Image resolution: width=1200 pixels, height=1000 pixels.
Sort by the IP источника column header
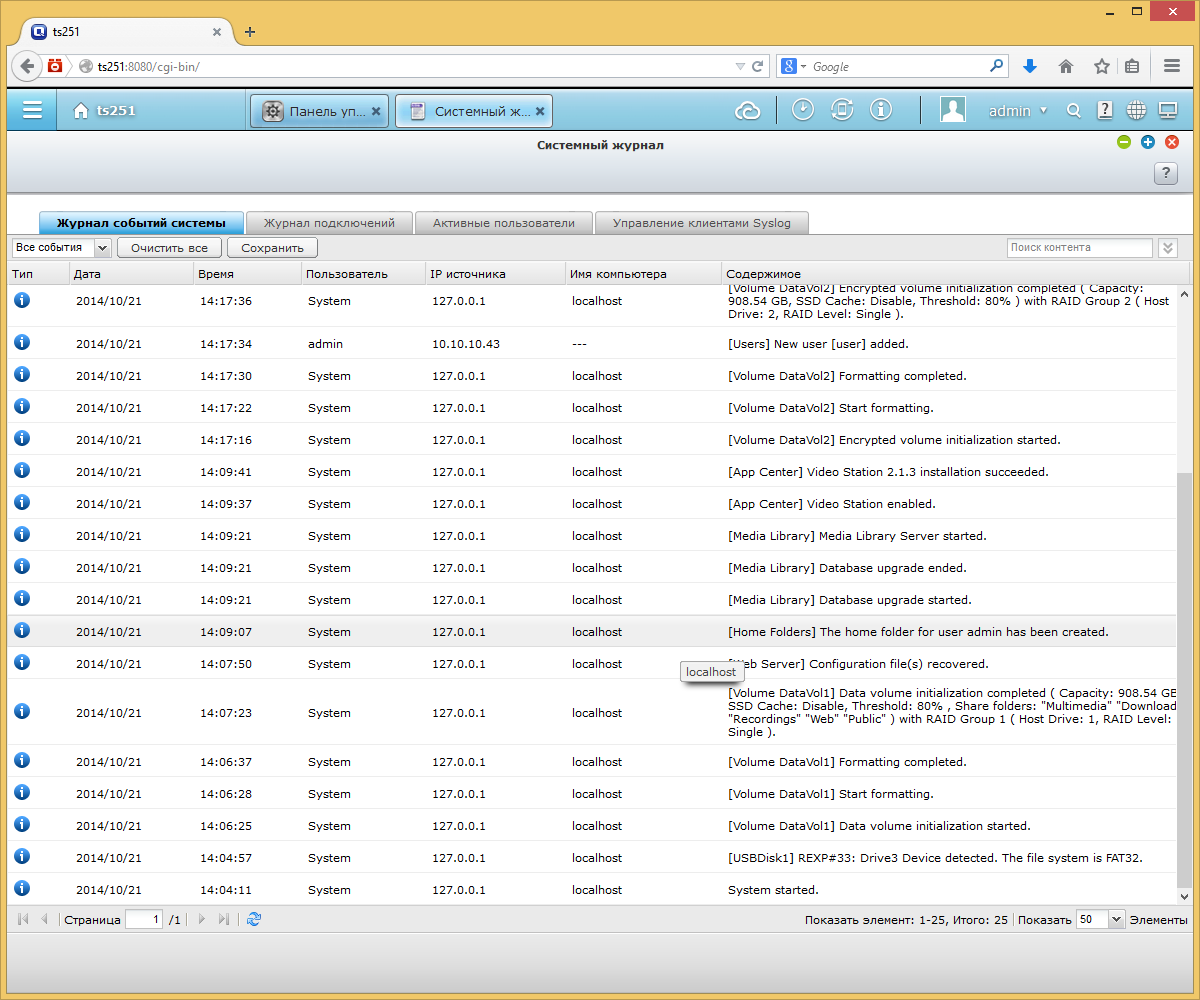495,273
